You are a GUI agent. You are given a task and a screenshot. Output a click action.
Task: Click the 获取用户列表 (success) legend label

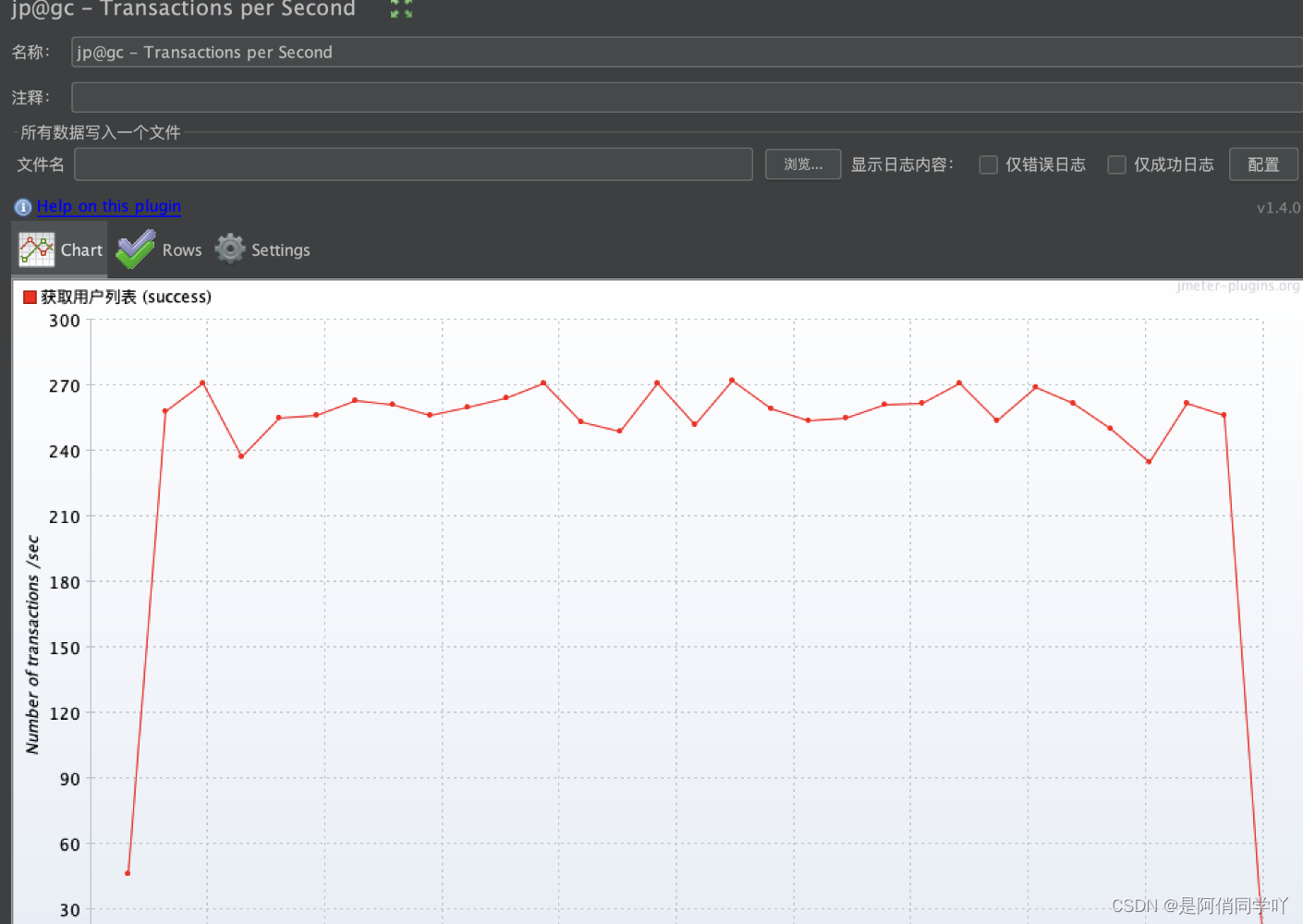click(126, 297)
